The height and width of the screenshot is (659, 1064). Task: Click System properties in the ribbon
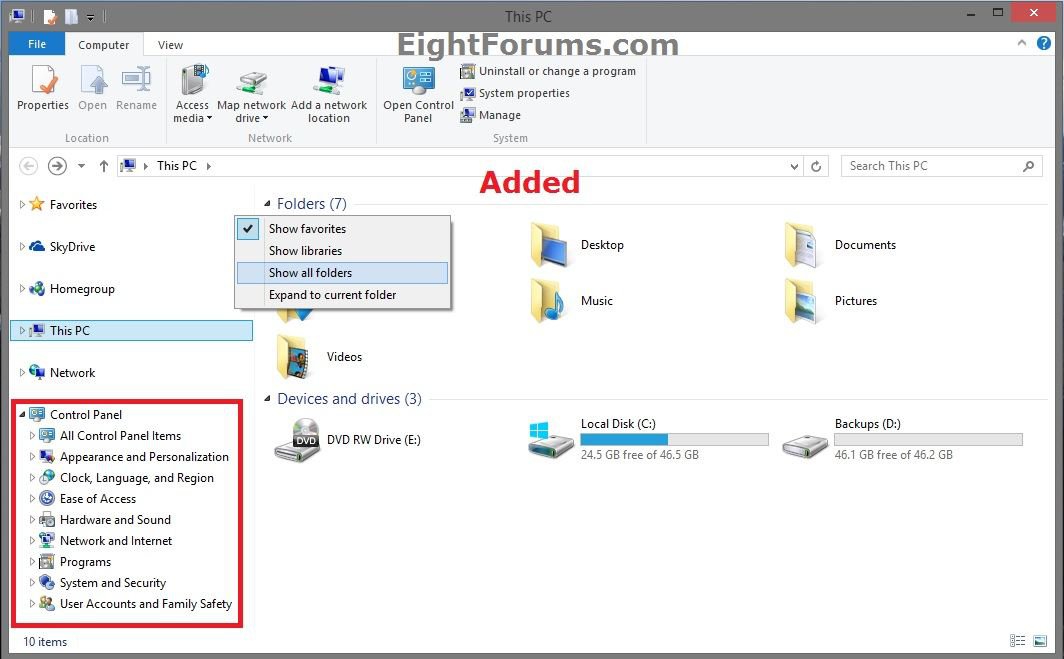pos(523,93)
